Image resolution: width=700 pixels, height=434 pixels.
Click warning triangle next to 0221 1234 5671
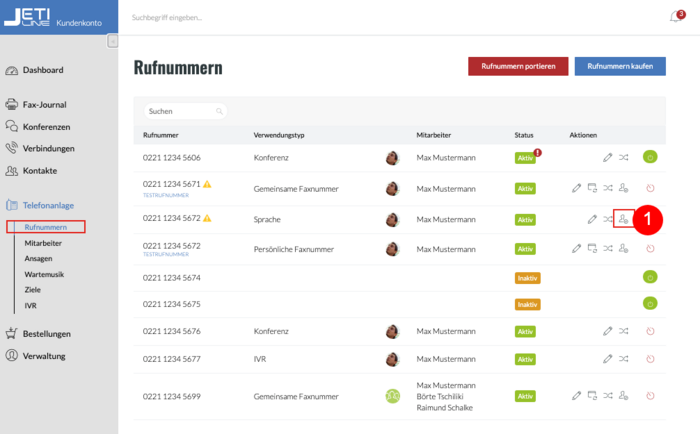[x=207, y=185]
